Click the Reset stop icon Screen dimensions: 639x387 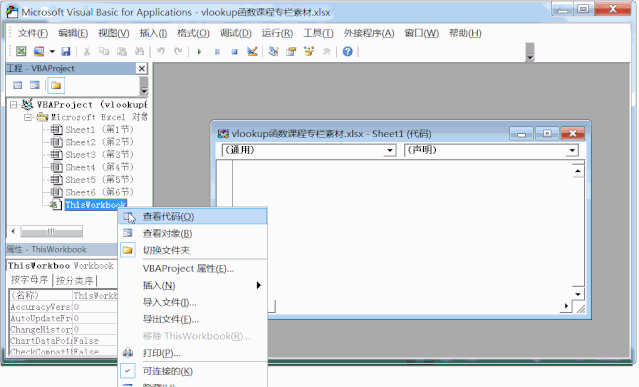point(234,52)
